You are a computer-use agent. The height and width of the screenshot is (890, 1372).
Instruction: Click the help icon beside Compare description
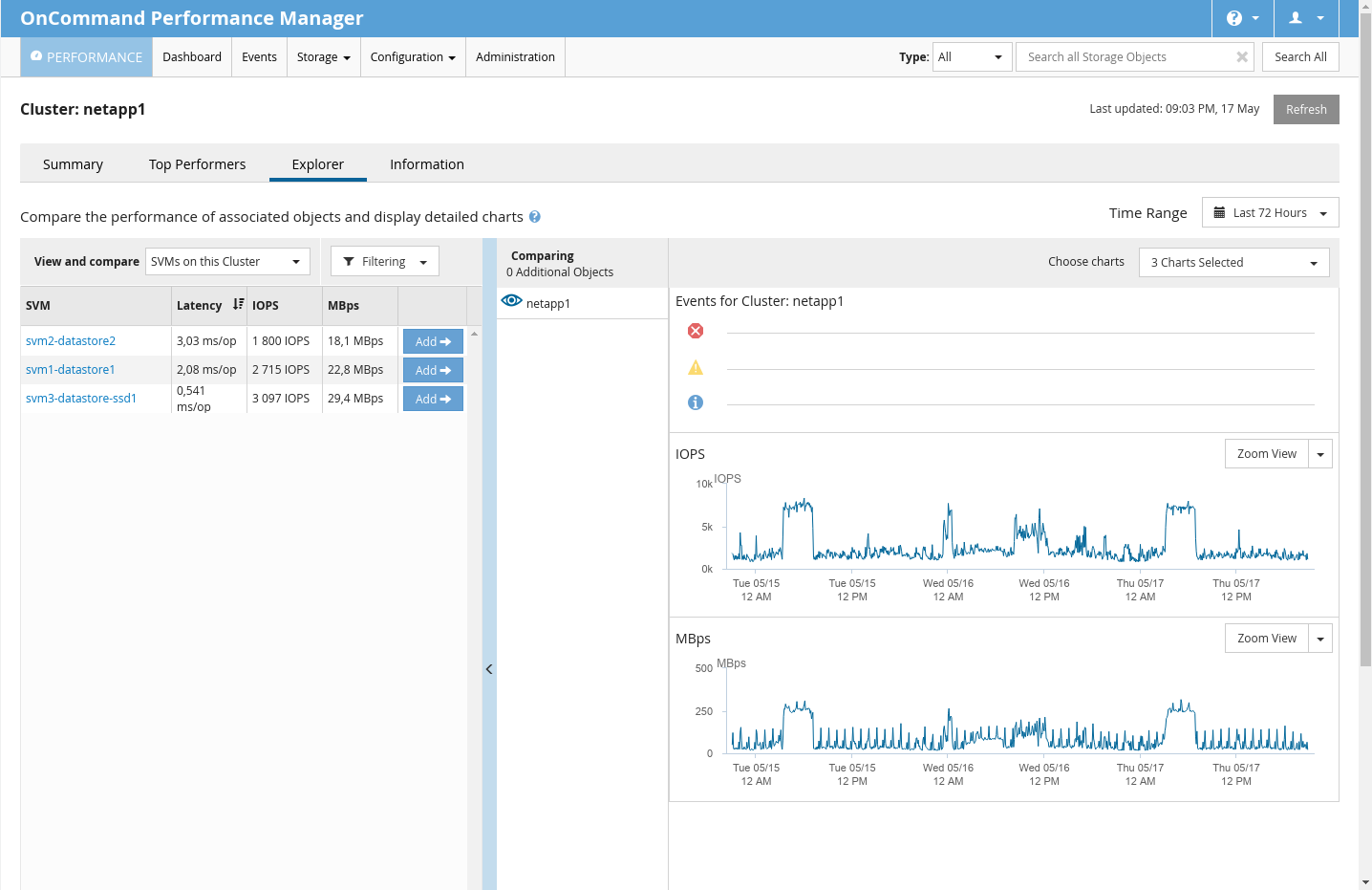coord(535,217)
